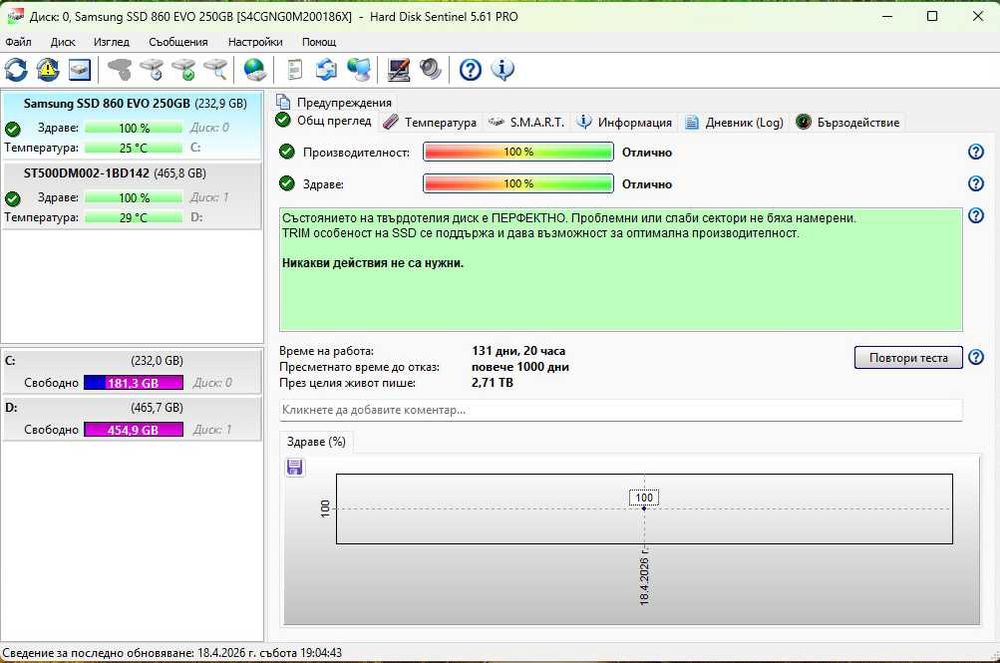
Task: Switch to the Дневник (Log) tab
Action: [734, 122]
